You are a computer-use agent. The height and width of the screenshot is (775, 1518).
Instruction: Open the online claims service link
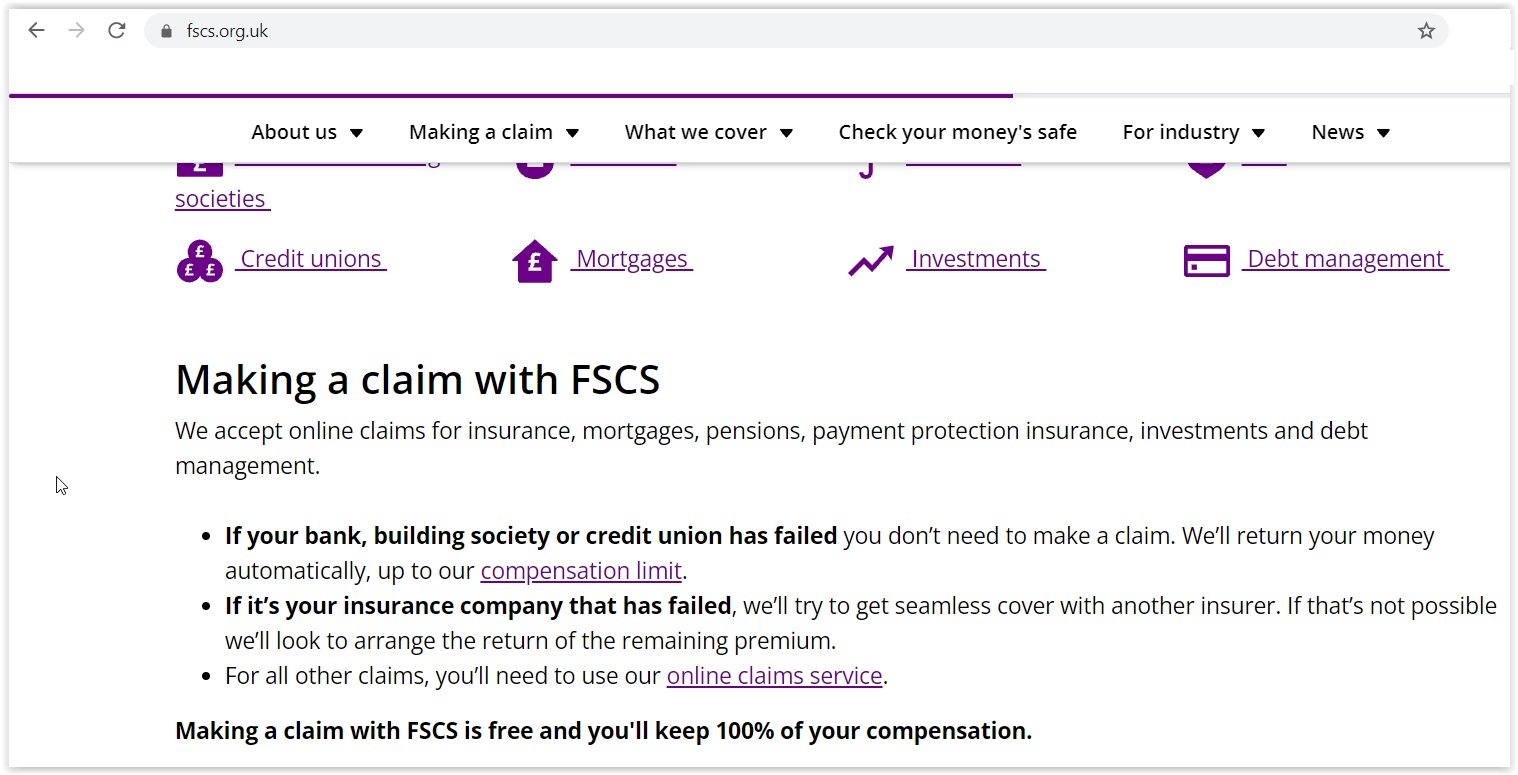(774, 676)
